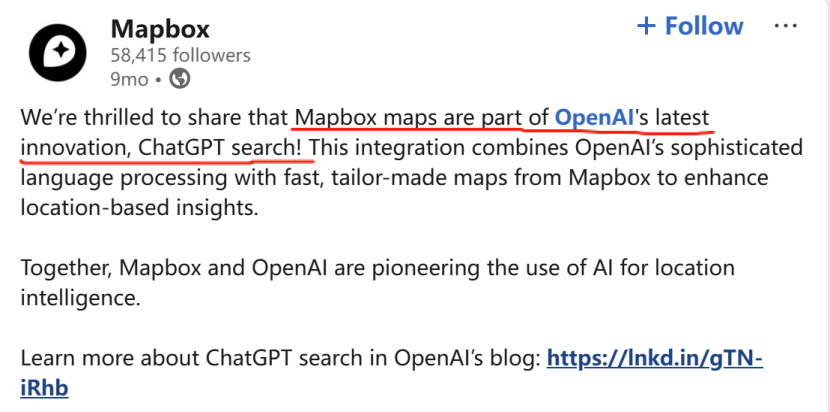Click the blue OpenAI mention link
This screenshot has width=830, height=412.
click(x=594, y=117)
